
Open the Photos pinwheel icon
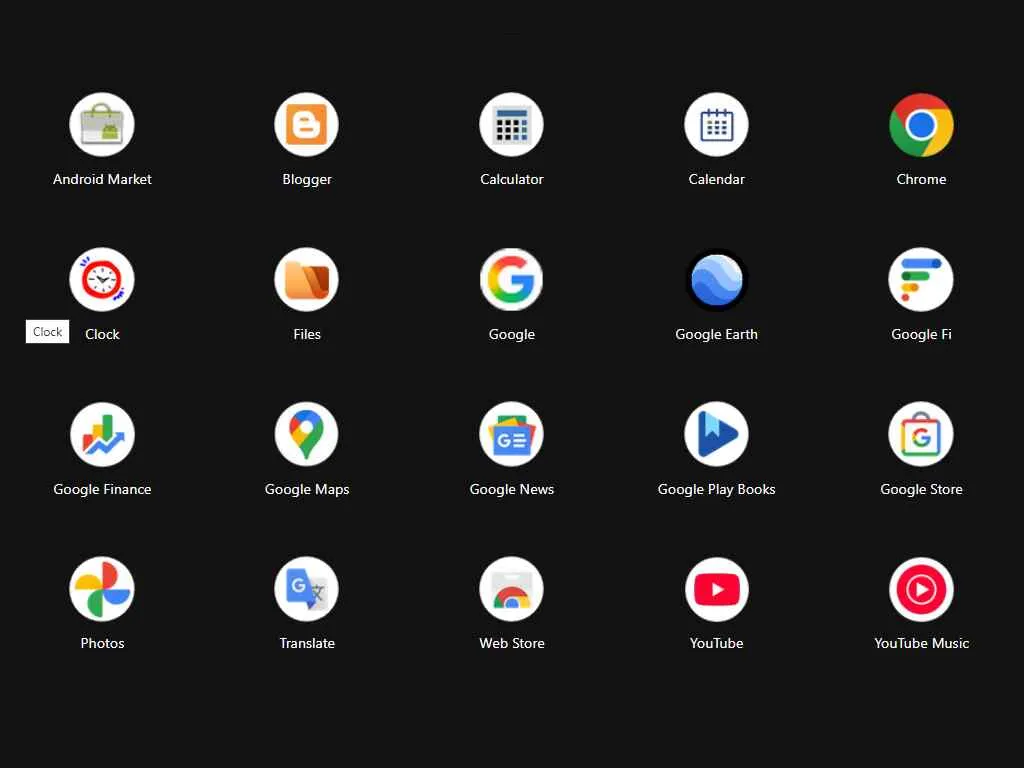point(102,589)
